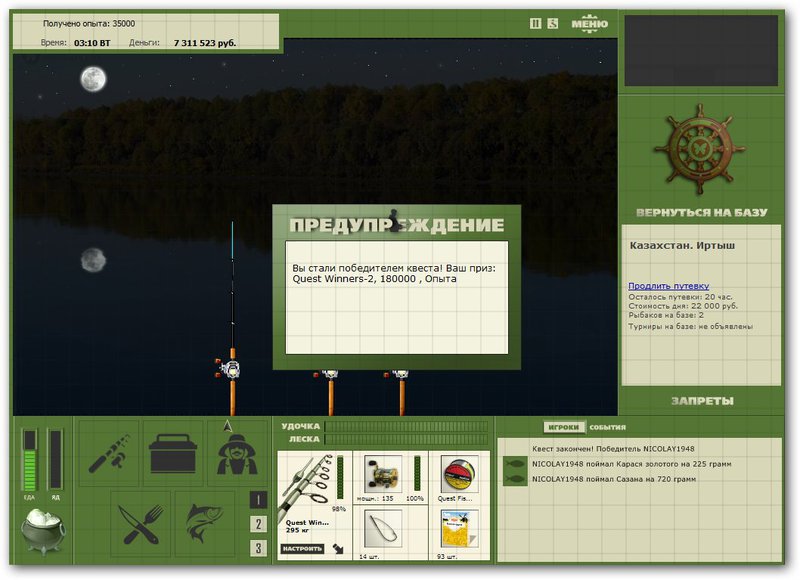Expand tackle panel with diagonal arrow
The image size is (800, 580).
pos(338,548)
